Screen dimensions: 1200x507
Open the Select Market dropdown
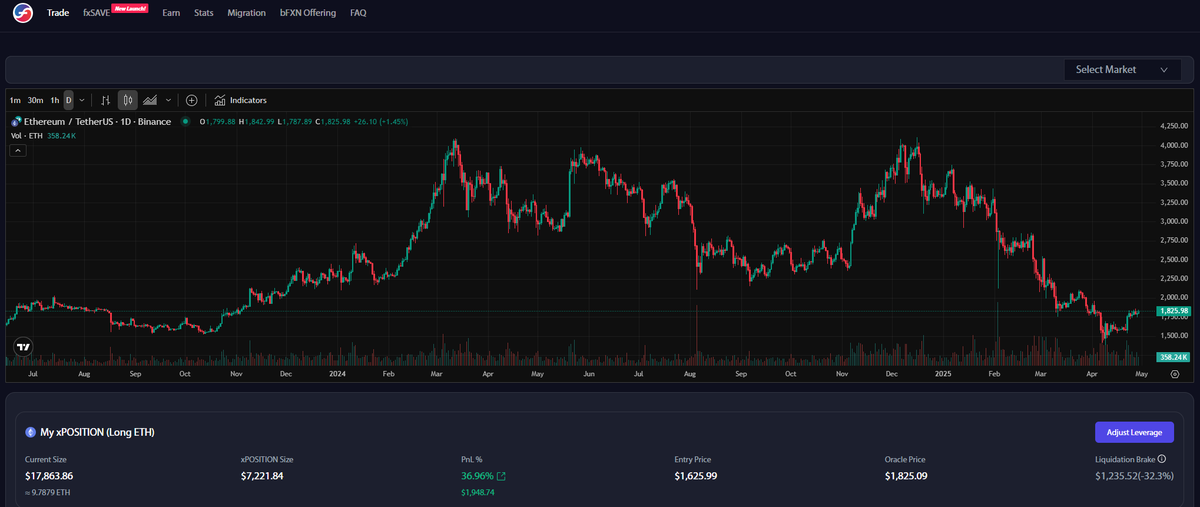pyautogui.click(x=1122, y=70)
